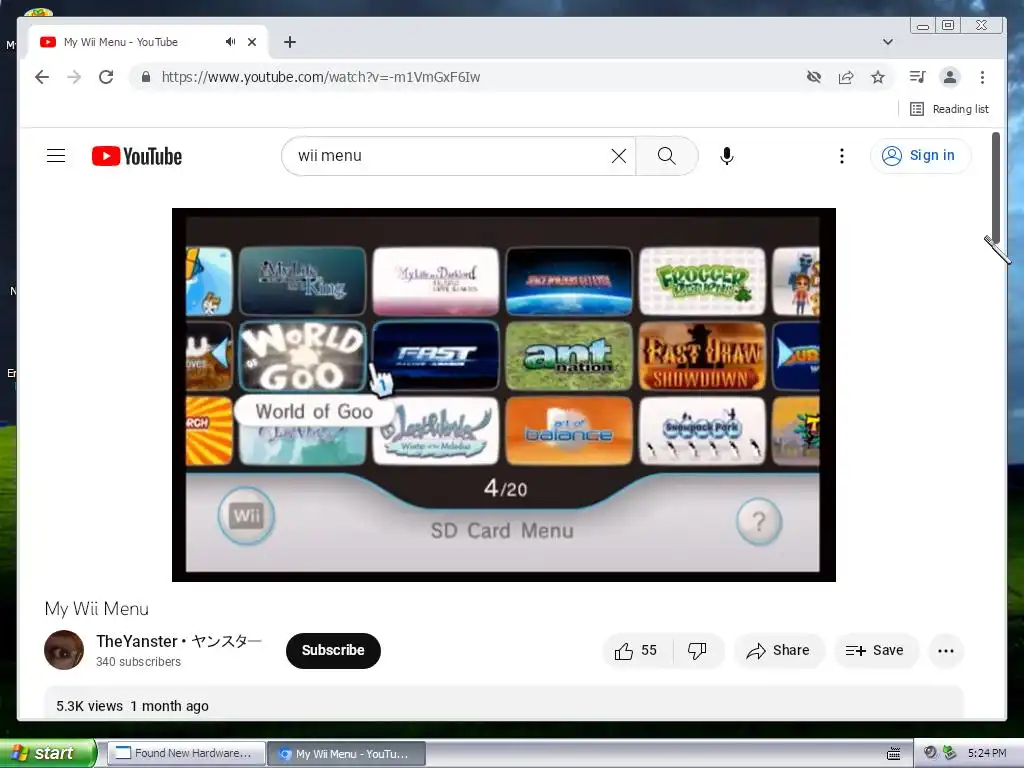Reload the YouTube page
Viewport: 1024px width, 768px height.
[x=106, y=77]
